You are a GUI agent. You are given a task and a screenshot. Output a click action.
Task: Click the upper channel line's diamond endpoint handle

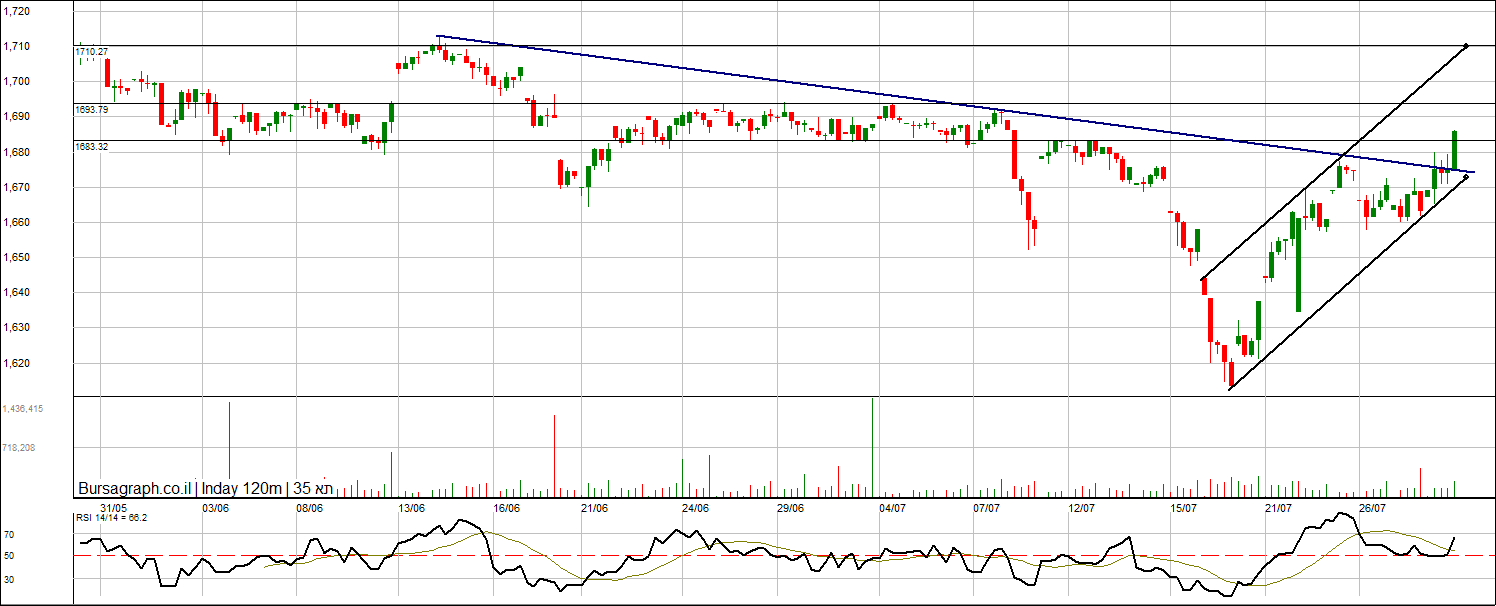tap(1466, 45)
